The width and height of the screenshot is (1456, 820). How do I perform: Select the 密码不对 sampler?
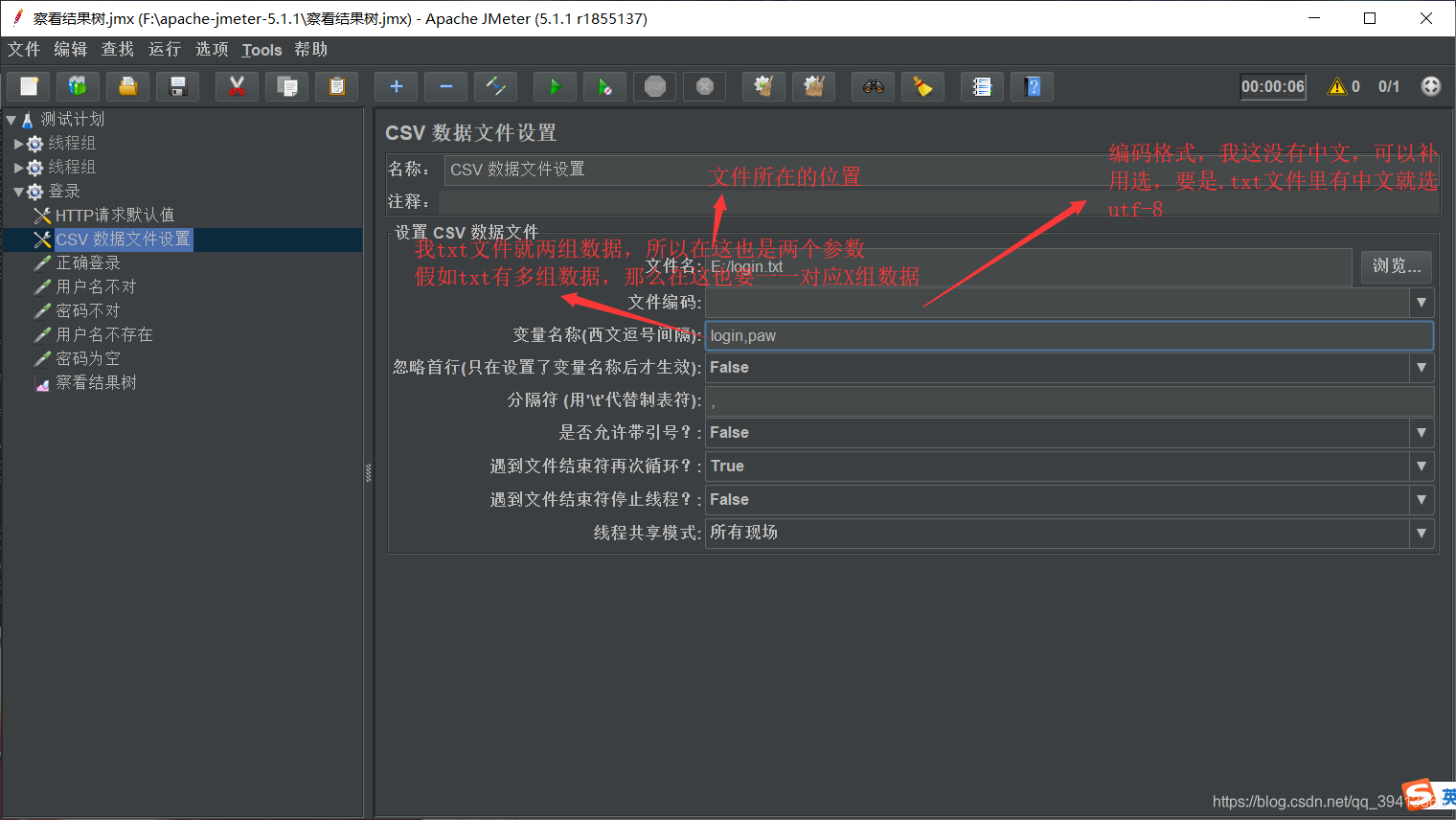[x=88, y=311]
